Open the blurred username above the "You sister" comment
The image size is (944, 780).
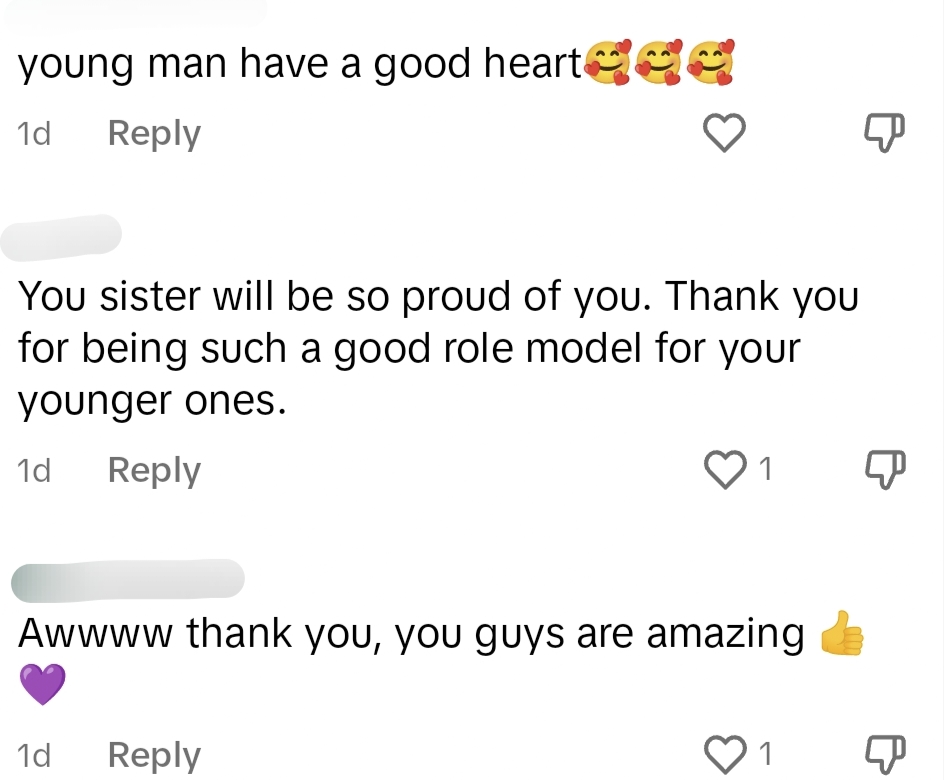click(61, 237)
